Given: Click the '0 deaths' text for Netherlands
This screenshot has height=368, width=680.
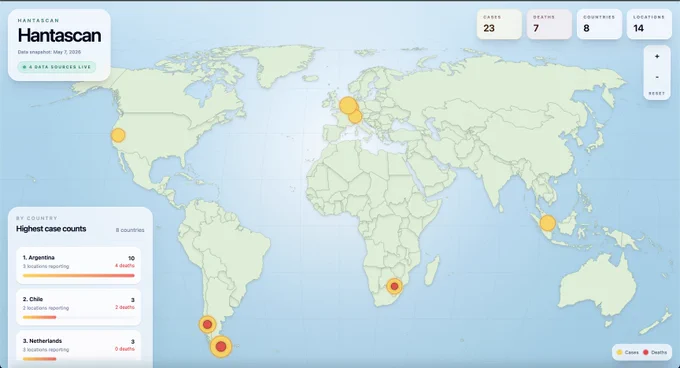Looking at the screenshot, I should click(125, 348).
